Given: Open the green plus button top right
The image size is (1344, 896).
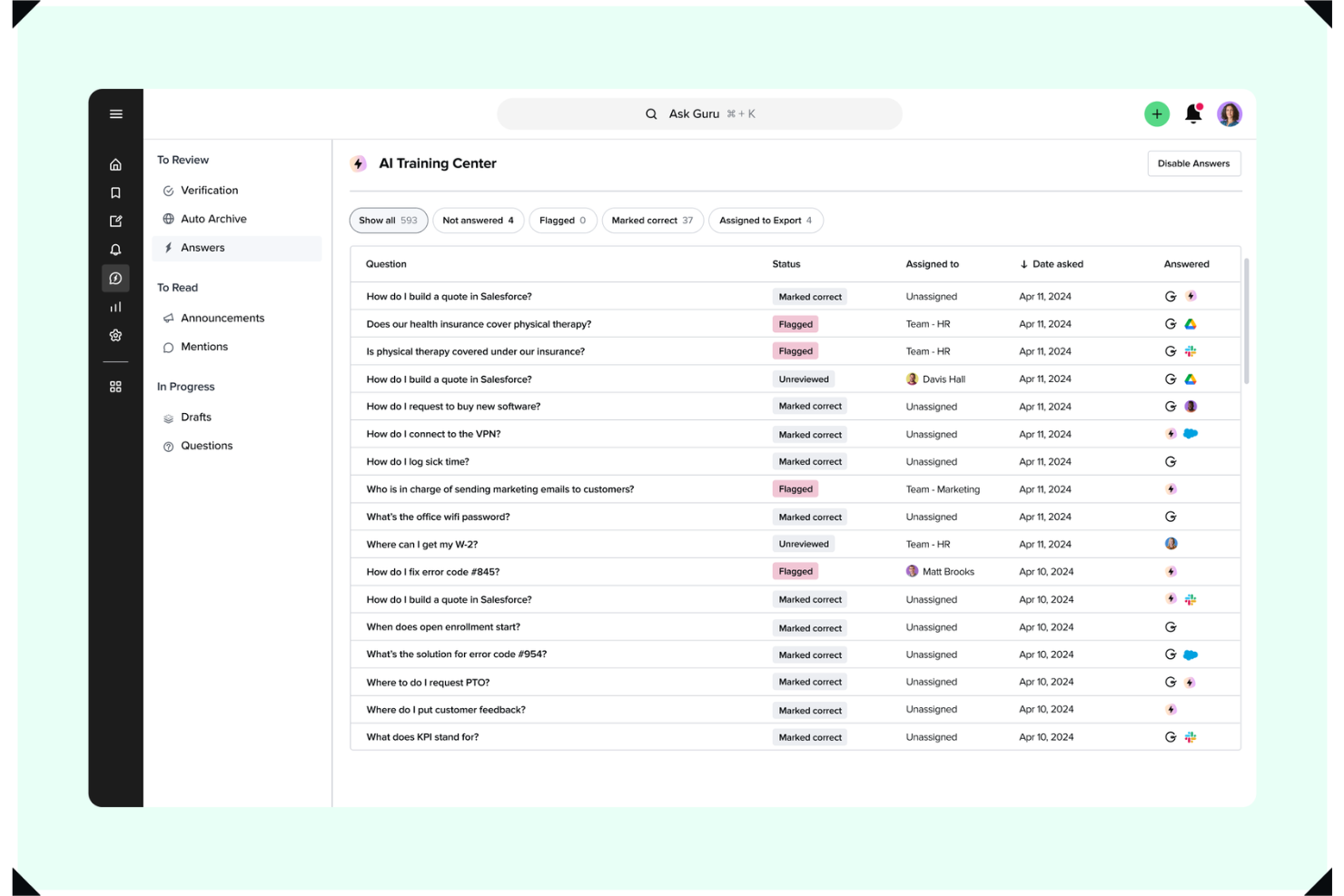Looking at the screenshot, I should (1156, 113).
